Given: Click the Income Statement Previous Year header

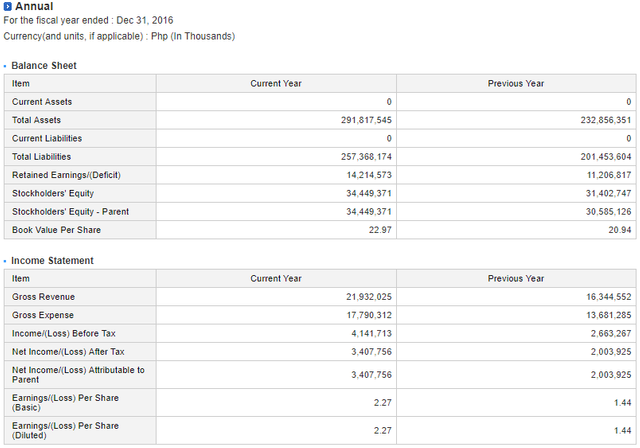Looking at the screenshot, I should tap(516, 279).
